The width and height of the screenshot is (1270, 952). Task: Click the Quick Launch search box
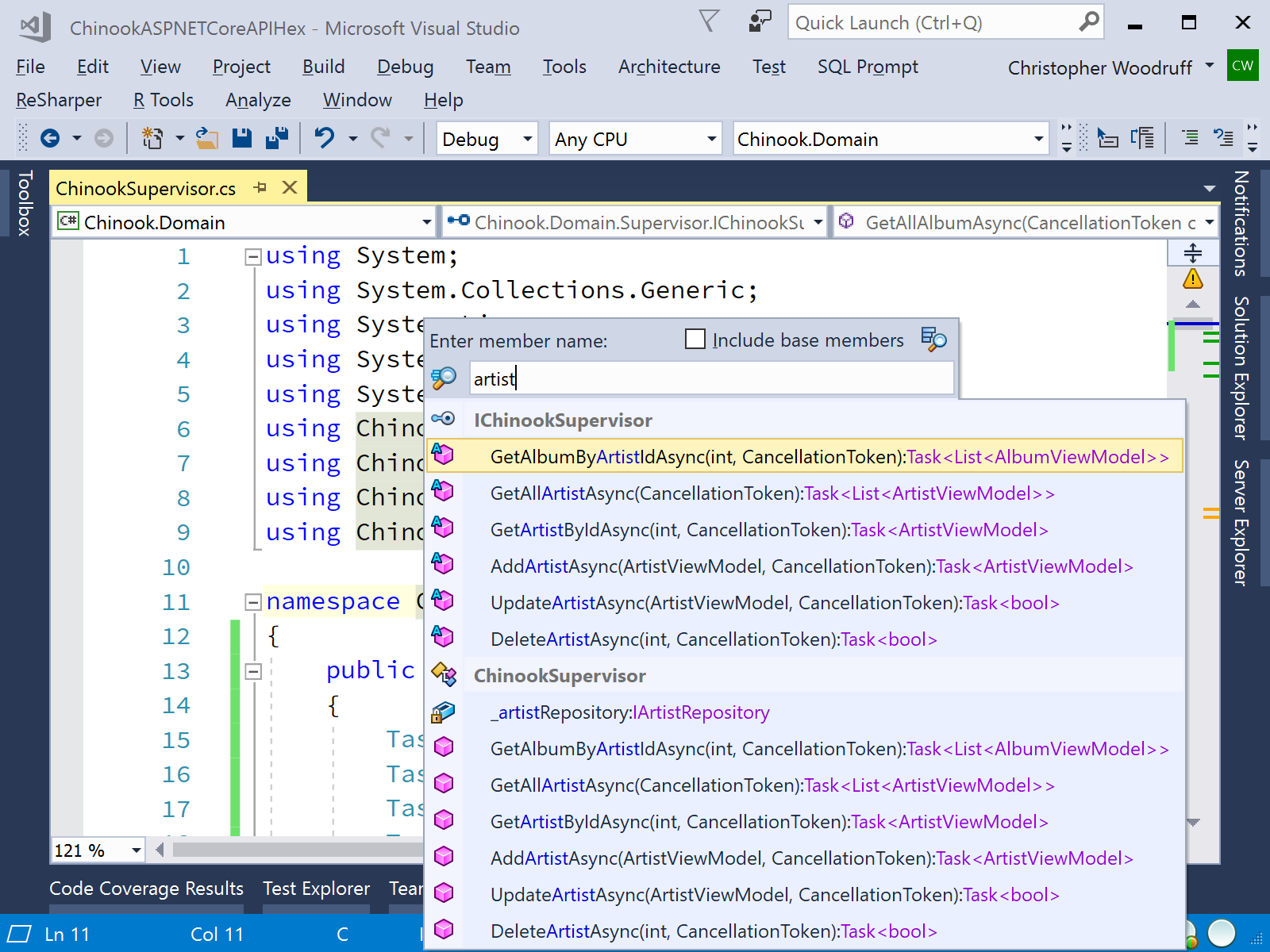pyautogui.click(x=945, y=22)
